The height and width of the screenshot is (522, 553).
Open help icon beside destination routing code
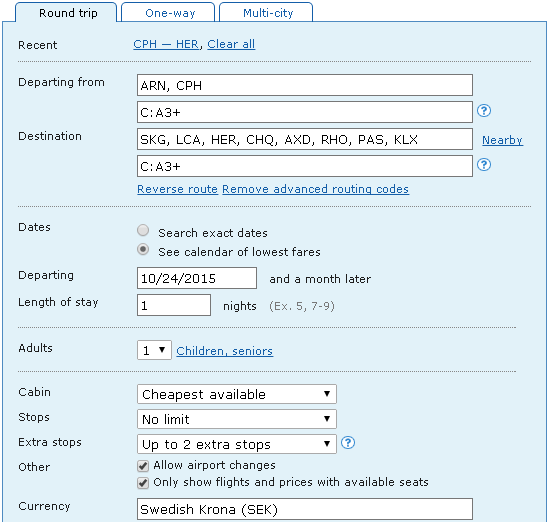(484, 165)
